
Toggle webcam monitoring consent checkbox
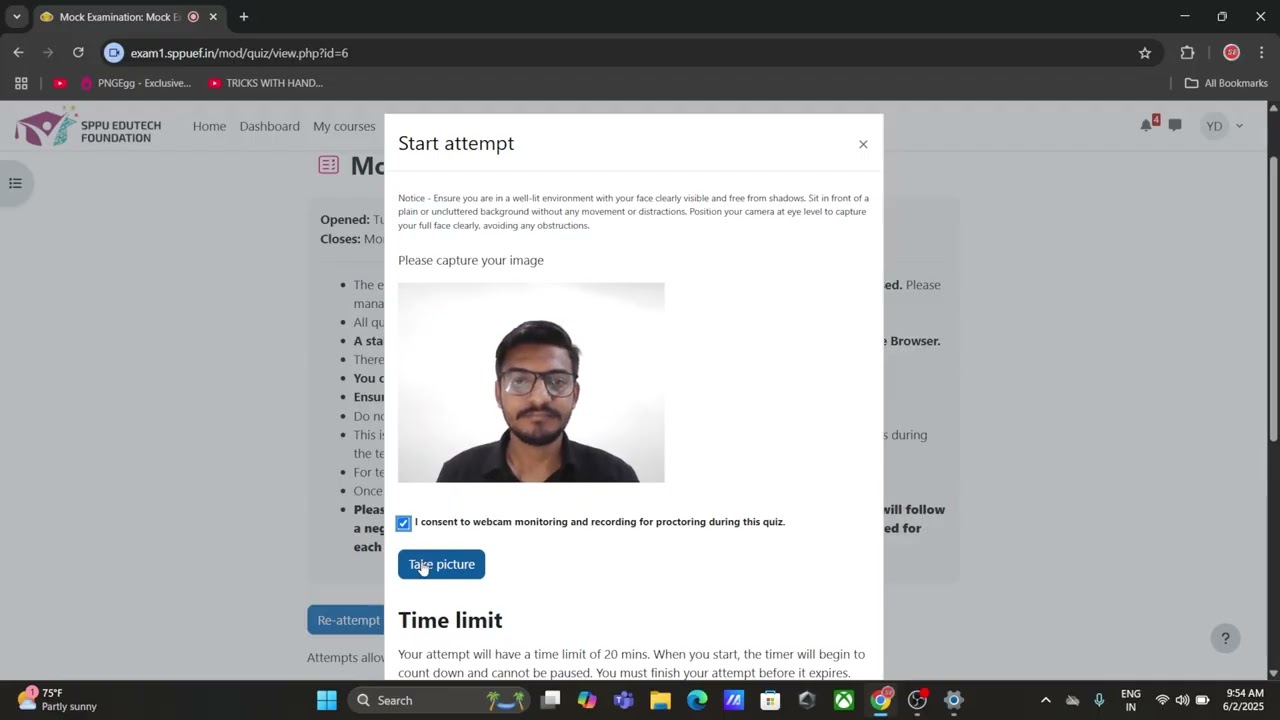point(403,523)
